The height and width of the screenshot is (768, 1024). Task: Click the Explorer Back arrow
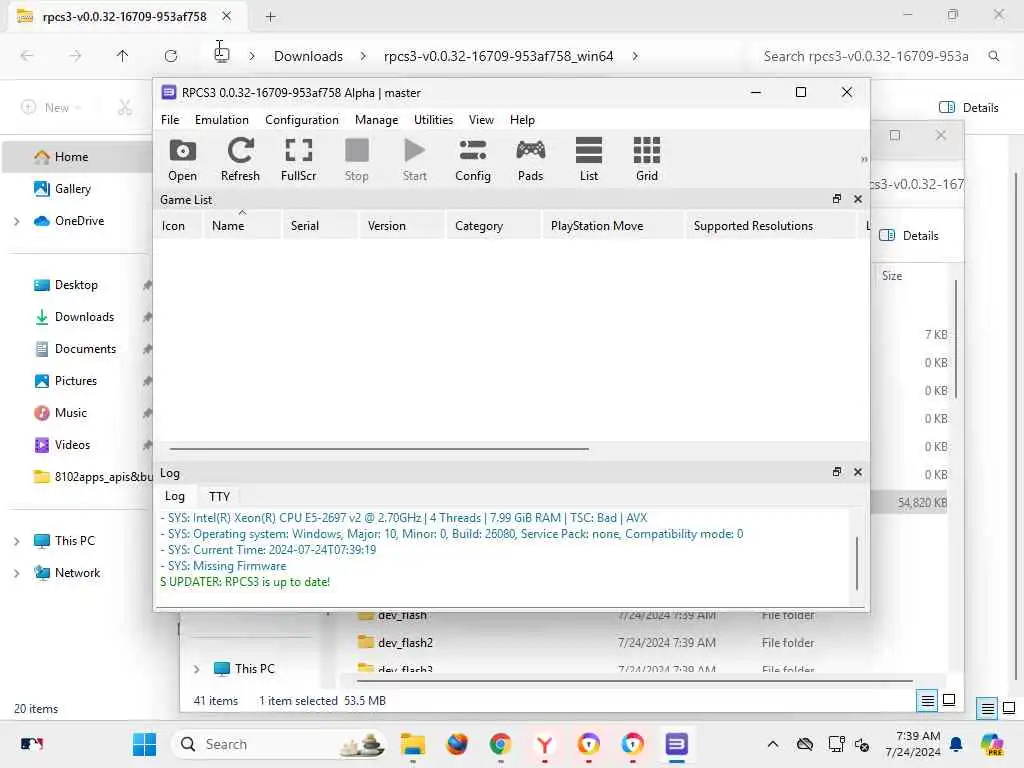[x=27, y=56]
